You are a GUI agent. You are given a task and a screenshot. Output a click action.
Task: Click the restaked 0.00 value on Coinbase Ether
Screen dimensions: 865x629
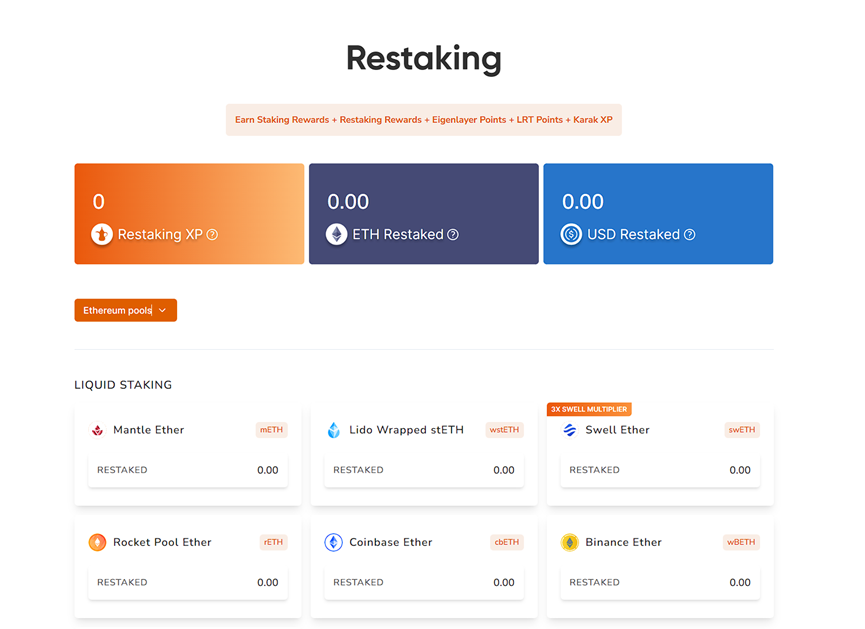[x=504, y=582]
